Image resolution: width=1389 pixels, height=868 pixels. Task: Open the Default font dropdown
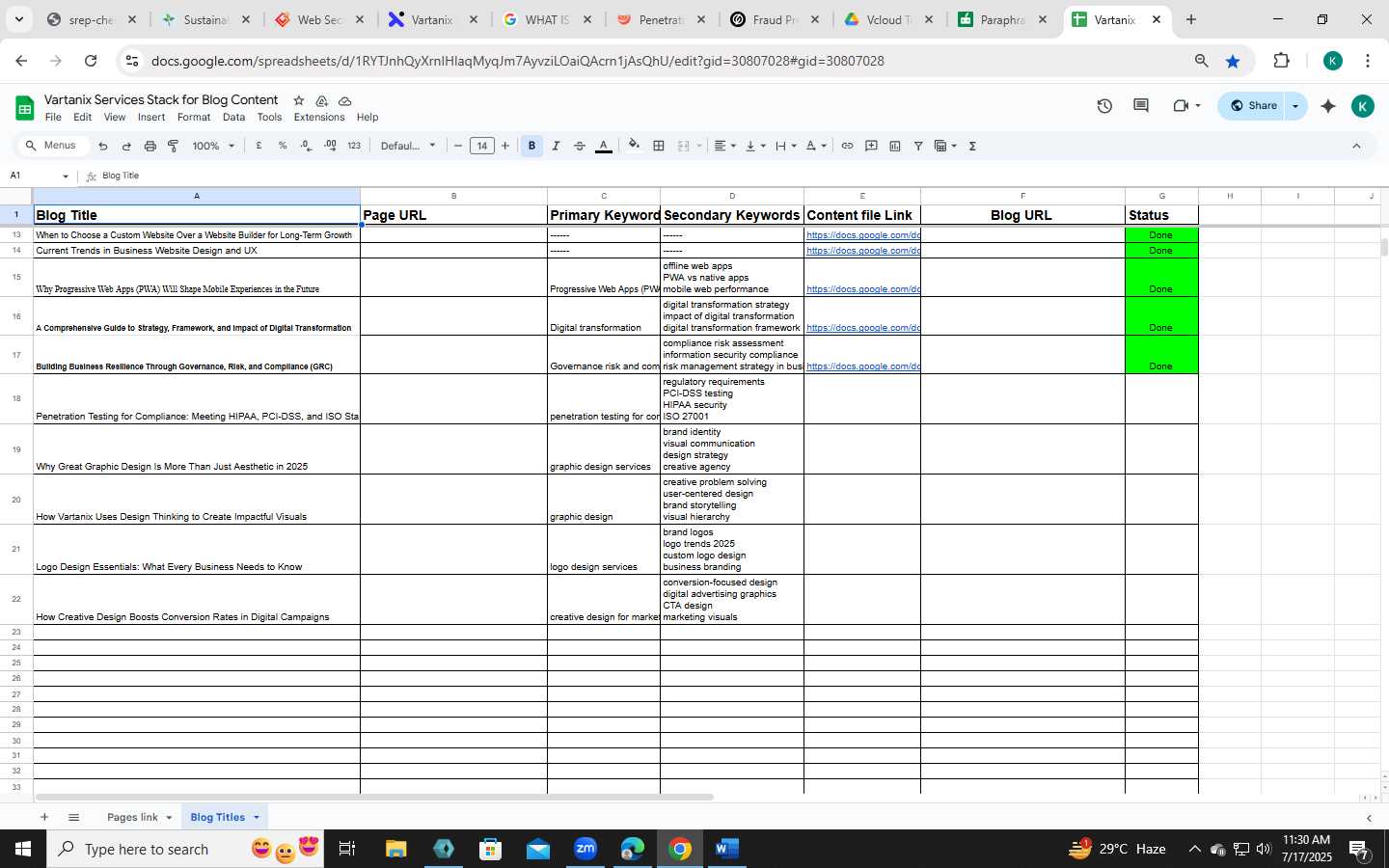click(x=408, y=146)
